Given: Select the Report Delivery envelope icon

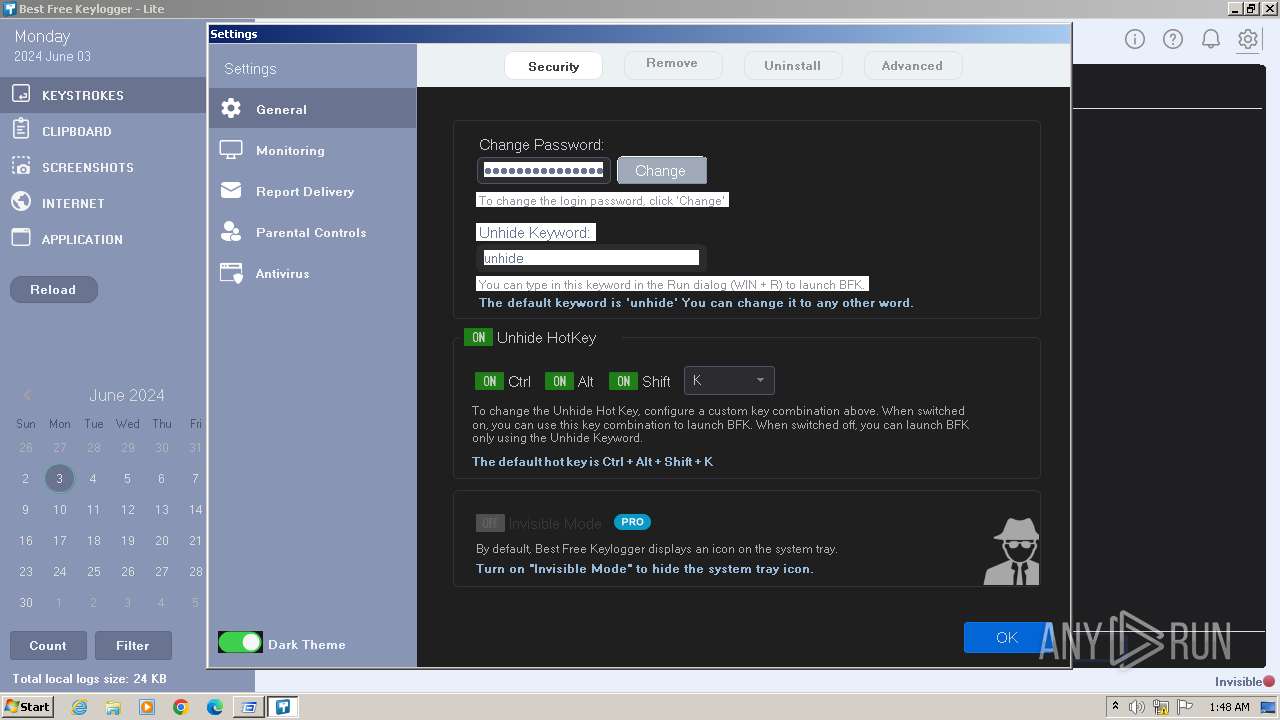Looking at the screenshot, I should point(231,190).
